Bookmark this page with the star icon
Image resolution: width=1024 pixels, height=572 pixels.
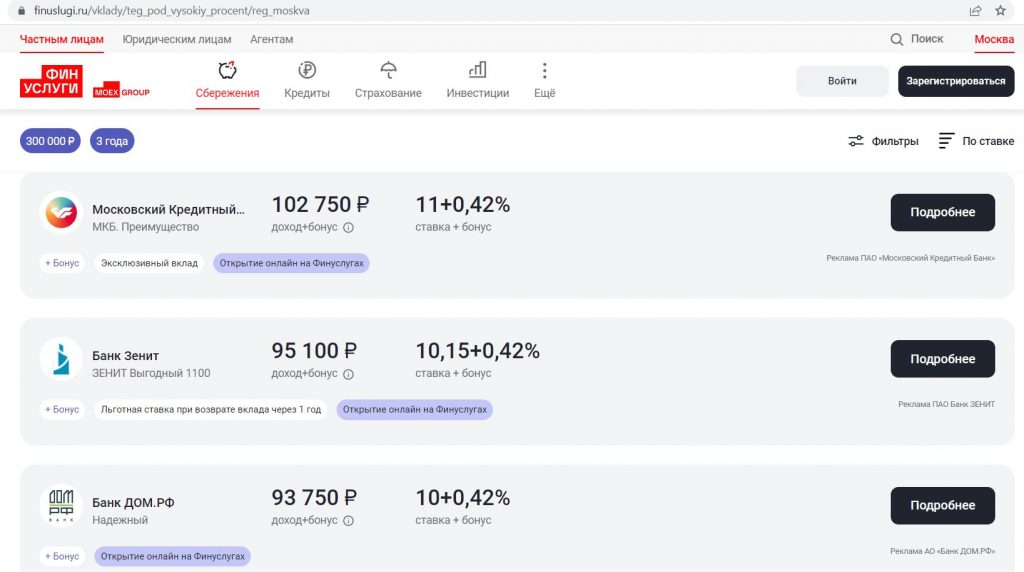point(1000,10)
